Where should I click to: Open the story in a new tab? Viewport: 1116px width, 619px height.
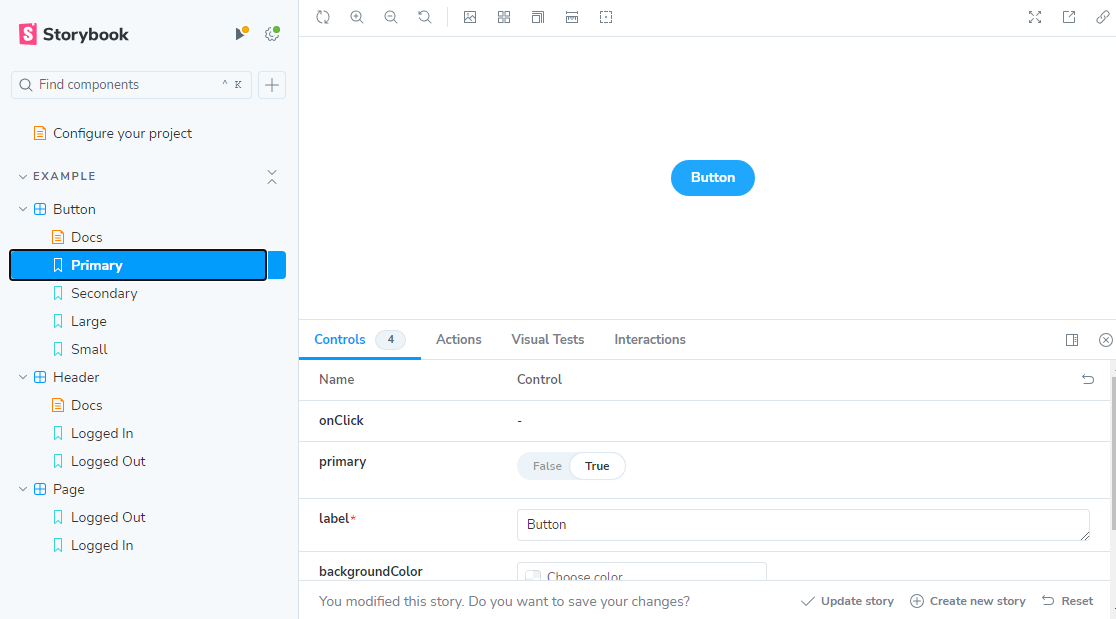click(1069, 17)
